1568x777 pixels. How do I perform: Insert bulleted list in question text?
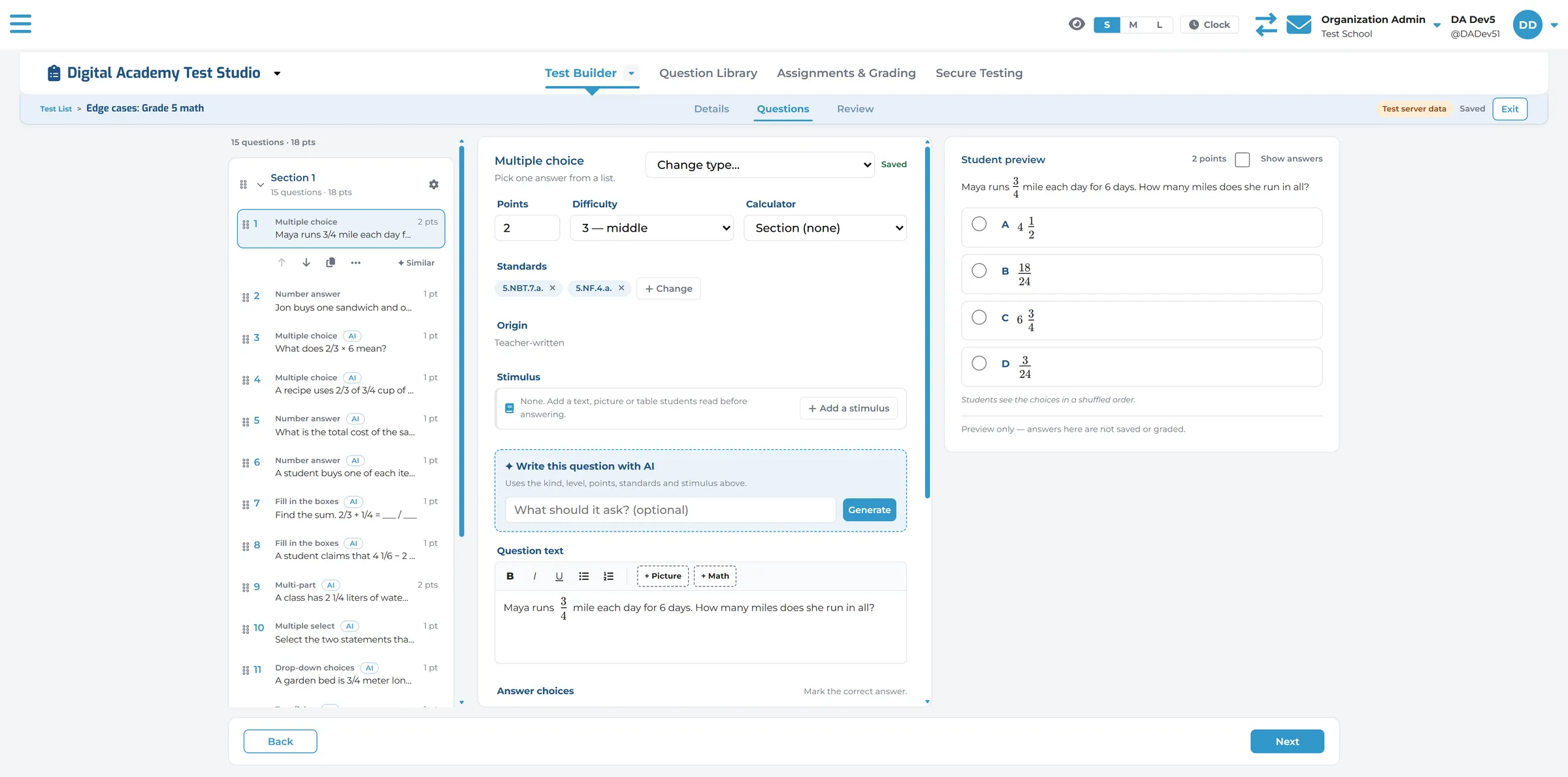coord(584,576)
